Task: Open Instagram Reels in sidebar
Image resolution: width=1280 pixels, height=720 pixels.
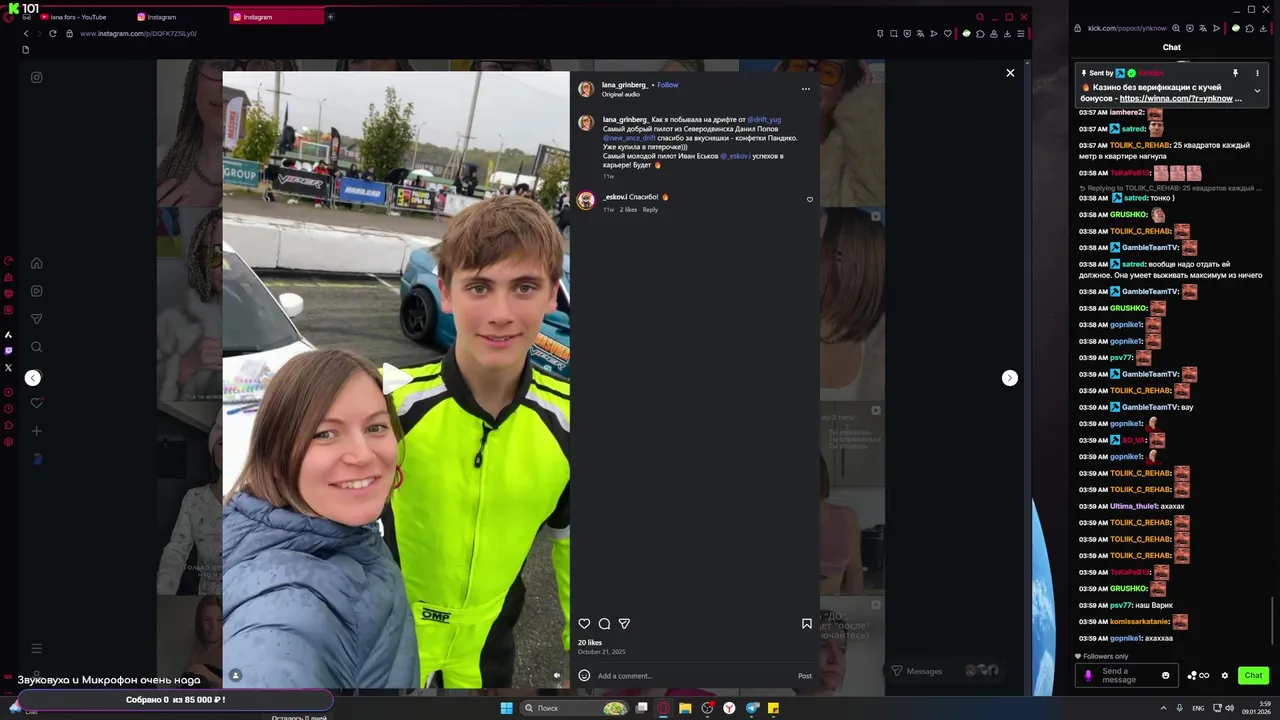Action: click(x=37, y=291)
